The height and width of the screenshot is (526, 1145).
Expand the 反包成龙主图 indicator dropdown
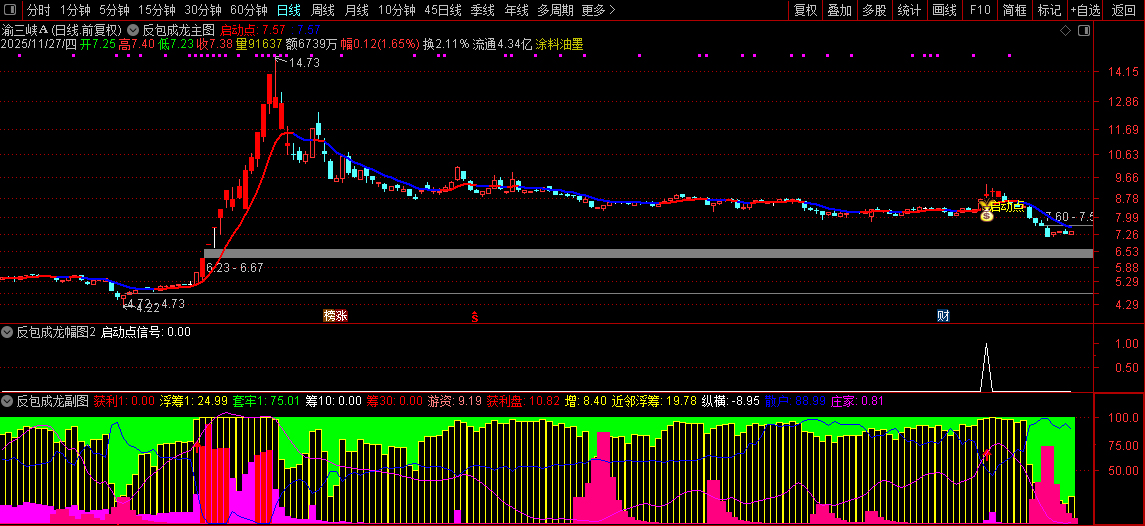tap(133, 30)
